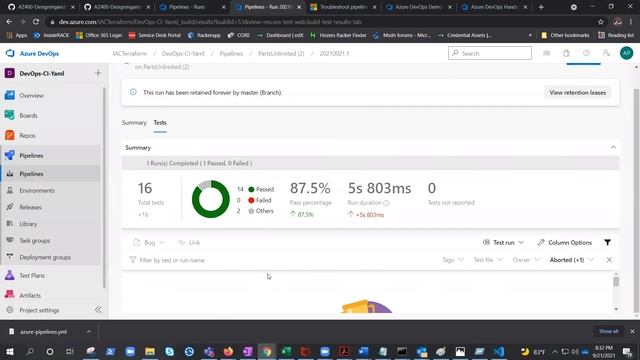Screen dimensions: 640x360
Task: Open the AP account avatar
Action: (627, 53)
